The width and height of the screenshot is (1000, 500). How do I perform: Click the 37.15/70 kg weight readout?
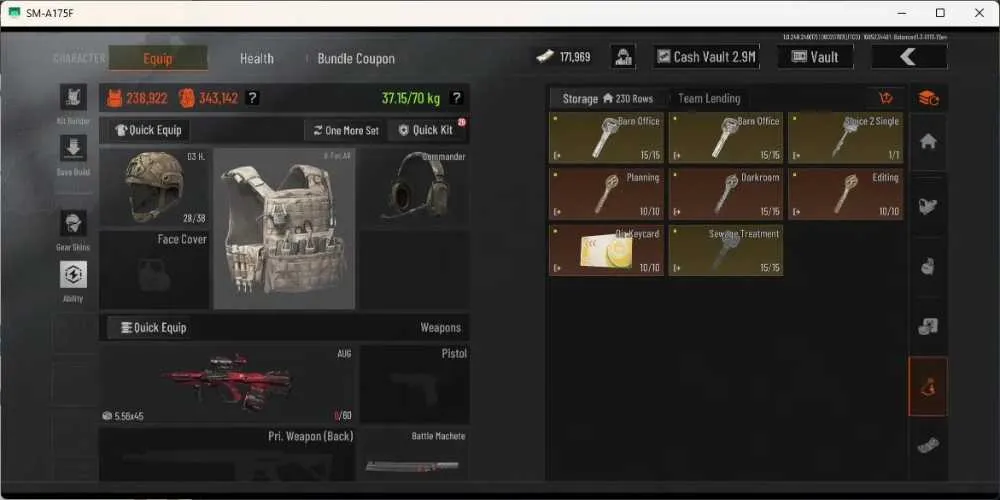411,98
